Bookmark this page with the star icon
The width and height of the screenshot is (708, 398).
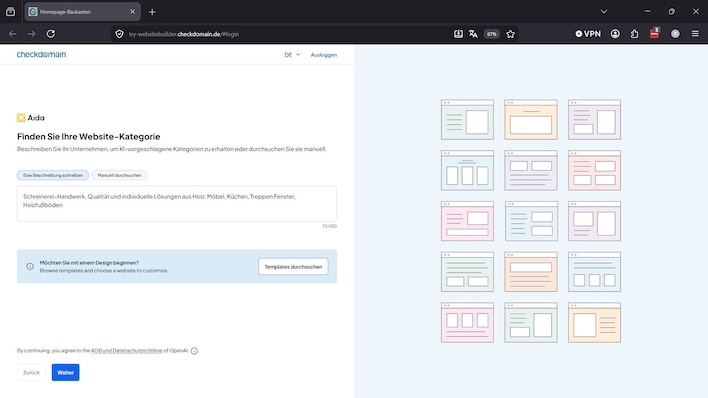[511, 34]
